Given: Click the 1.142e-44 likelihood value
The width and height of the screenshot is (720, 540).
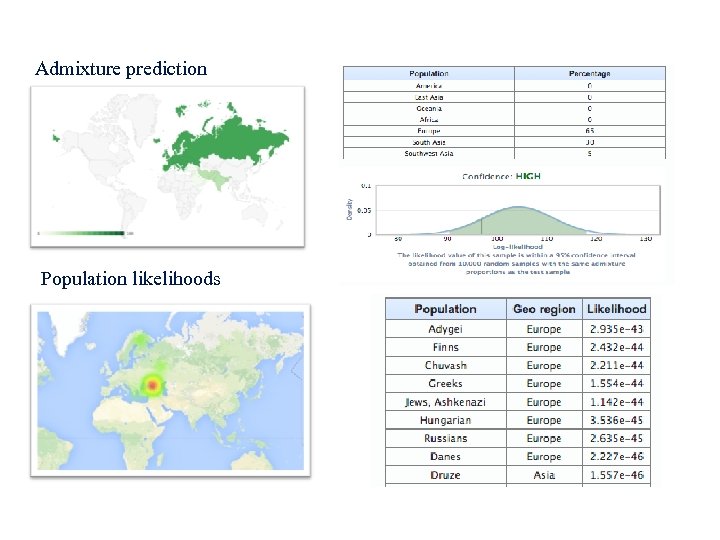Looking at the screenshot, I should pyautogui.click(x=617, y=402).
